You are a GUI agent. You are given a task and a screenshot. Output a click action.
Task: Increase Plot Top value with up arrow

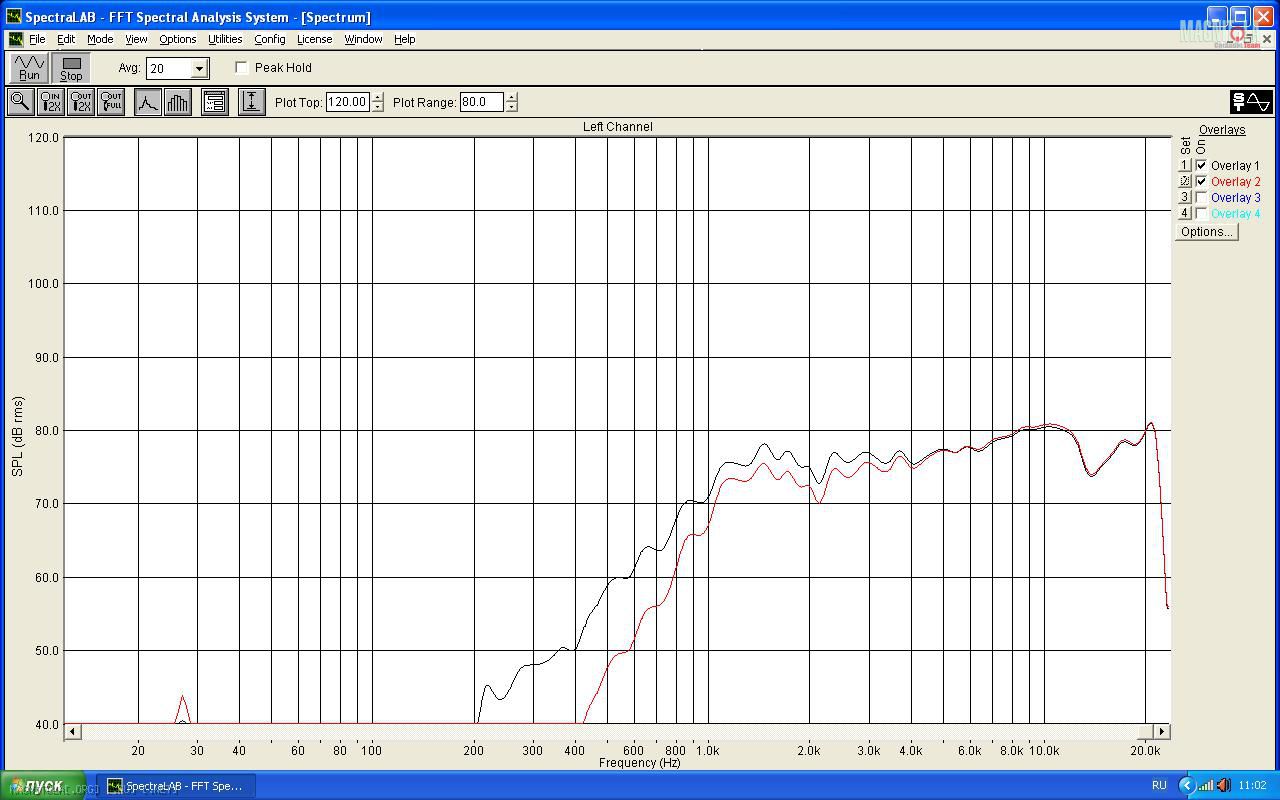(377, 97)
